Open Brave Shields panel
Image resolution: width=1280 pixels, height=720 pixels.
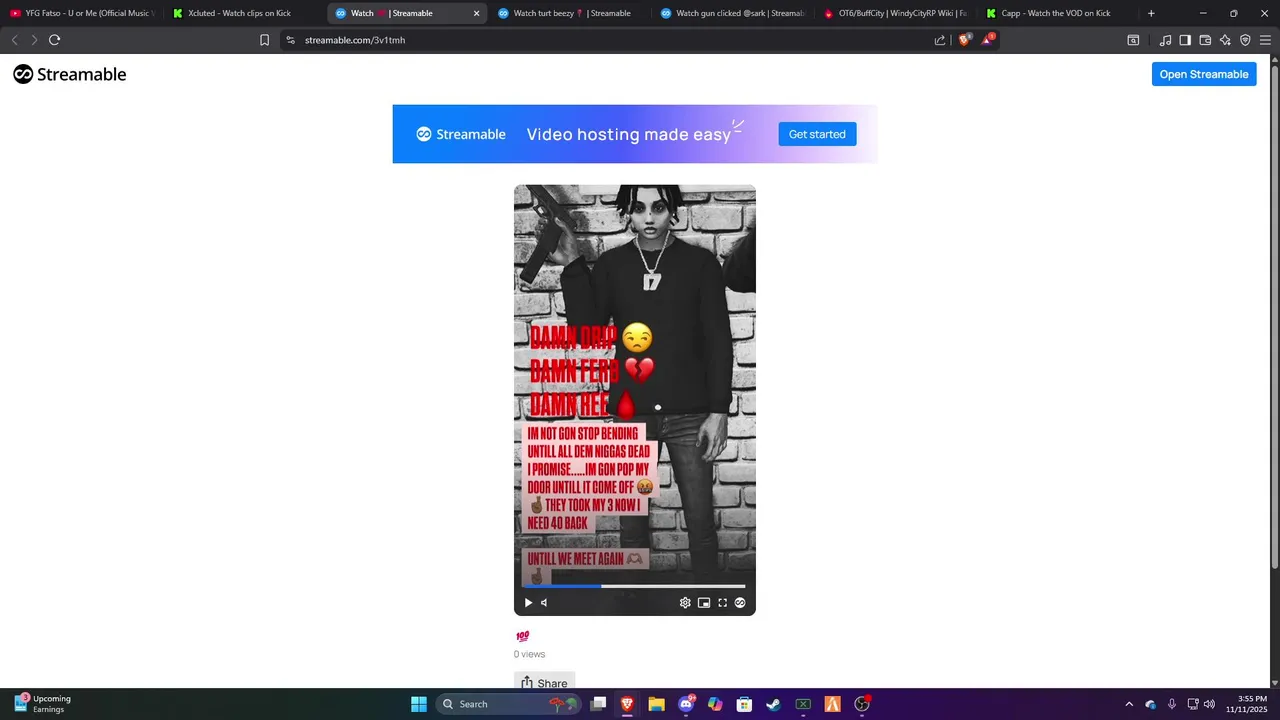(x=965, y=40)
